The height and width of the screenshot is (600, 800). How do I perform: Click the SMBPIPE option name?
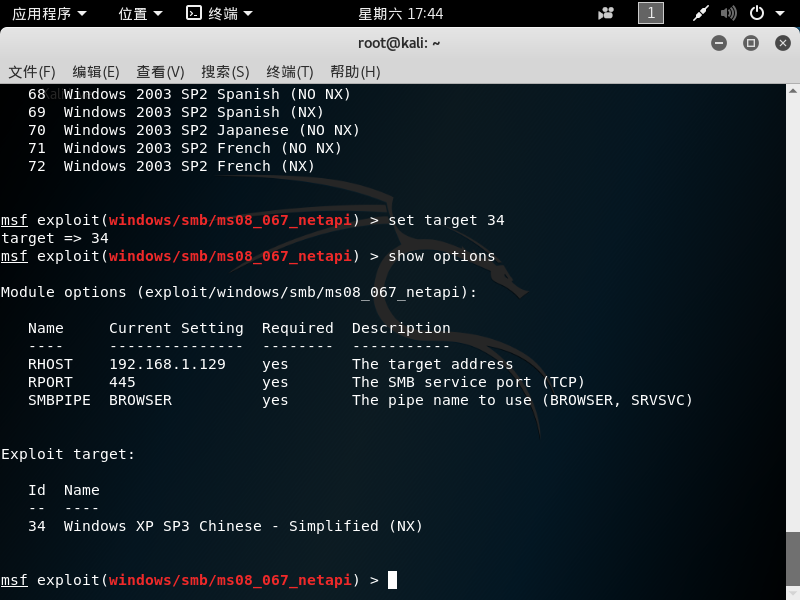coord(59,400)
